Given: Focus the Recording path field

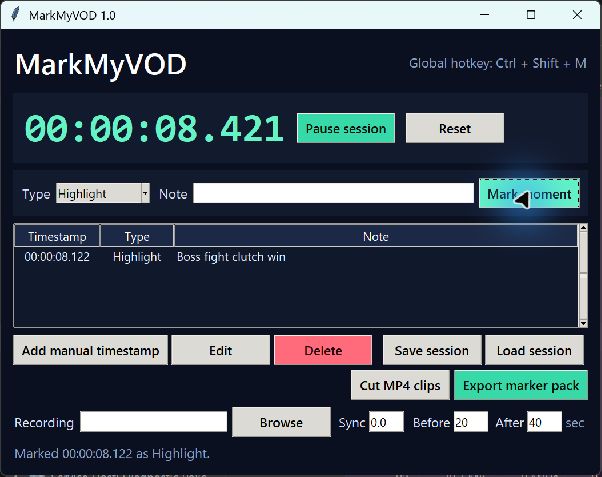Looking at the screenshot, I should tap(154, 422).
